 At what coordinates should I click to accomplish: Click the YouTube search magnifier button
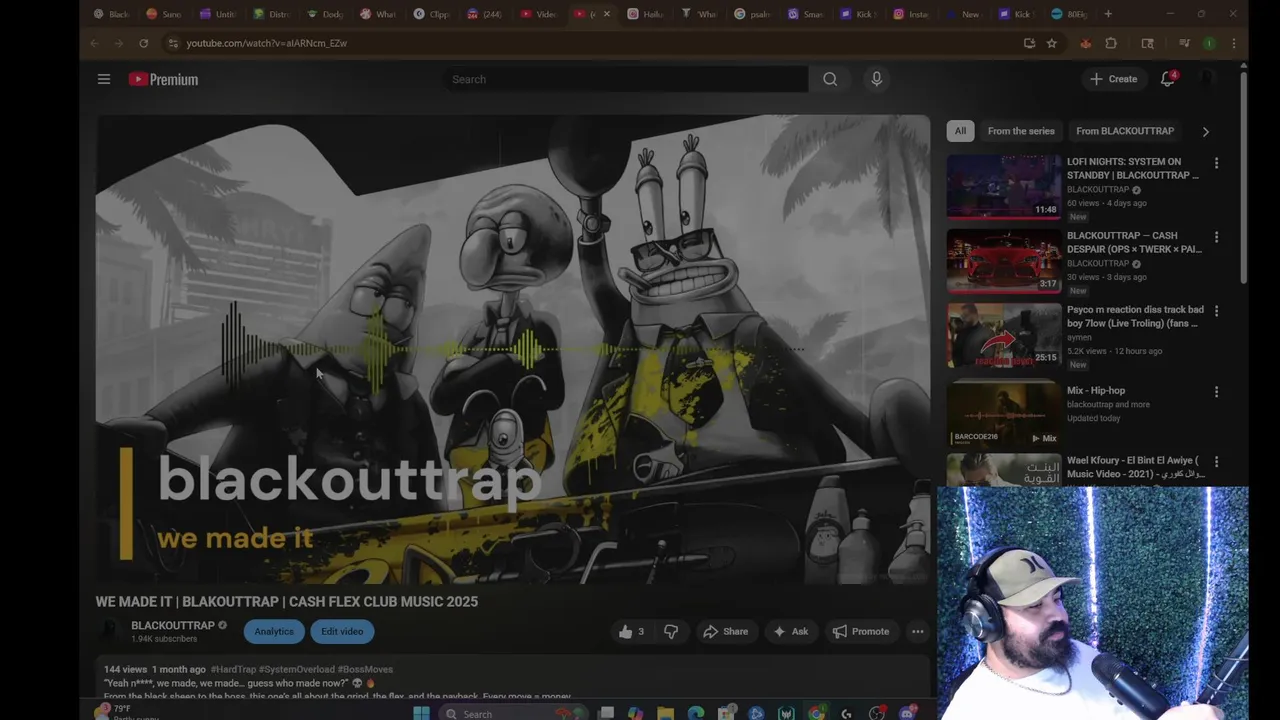click(x=830, y=79)
